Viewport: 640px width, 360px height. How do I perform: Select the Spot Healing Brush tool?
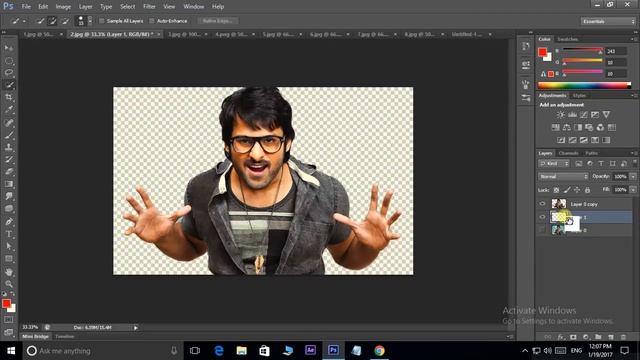(9, 122)
